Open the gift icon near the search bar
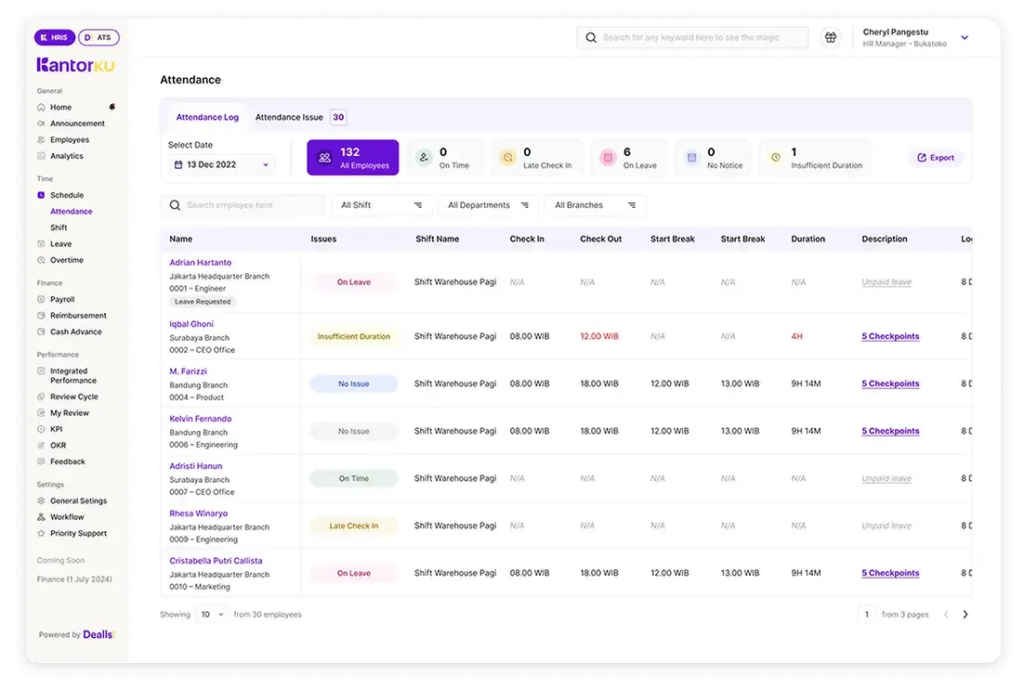1024x689 pixels. (830, 37)
